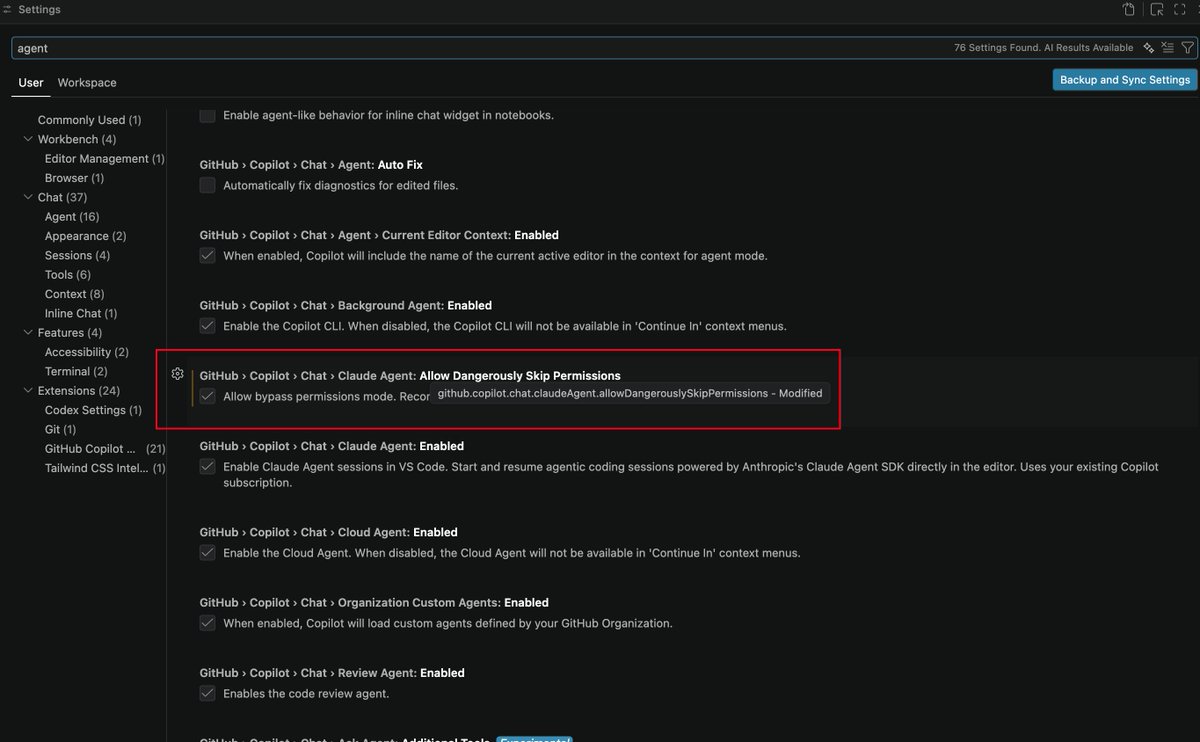Viewport: 1200px width, 742px height.
Task: Collapse the Features tree section
Action: click(x=28, y=332)
